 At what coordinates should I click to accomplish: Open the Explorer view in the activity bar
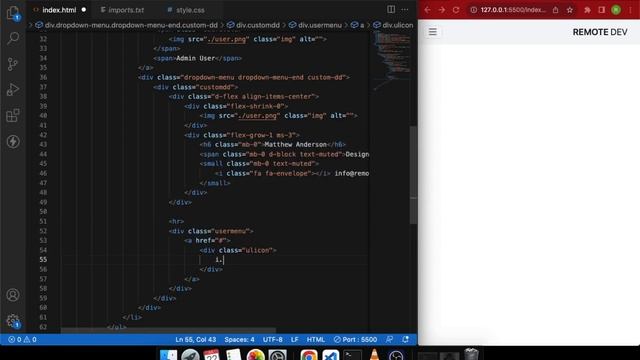(x=13, y=13)
